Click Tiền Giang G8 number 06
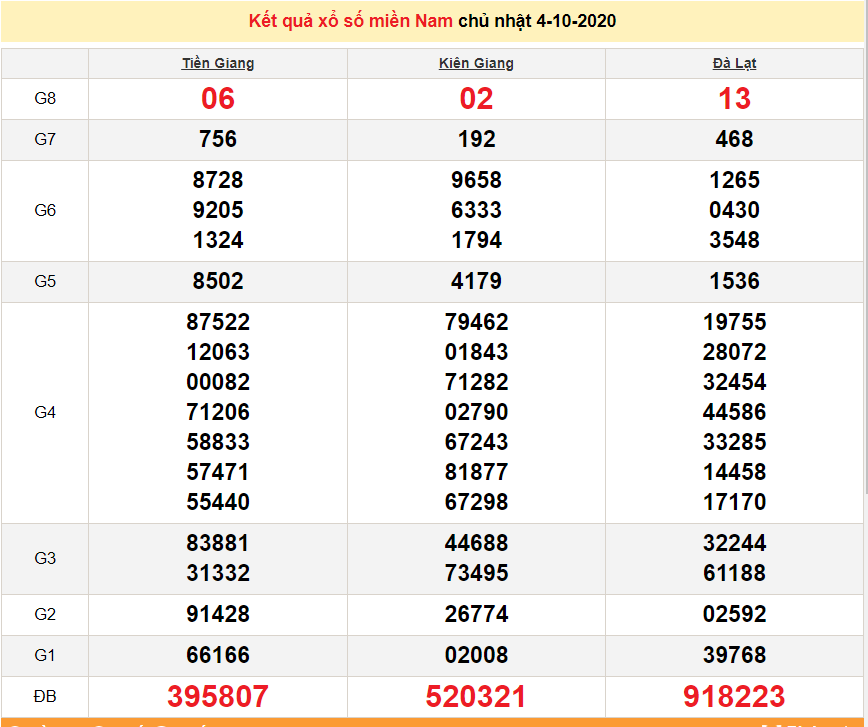Image resolution: width=868 pixels, height=727 pixels. 218,99
